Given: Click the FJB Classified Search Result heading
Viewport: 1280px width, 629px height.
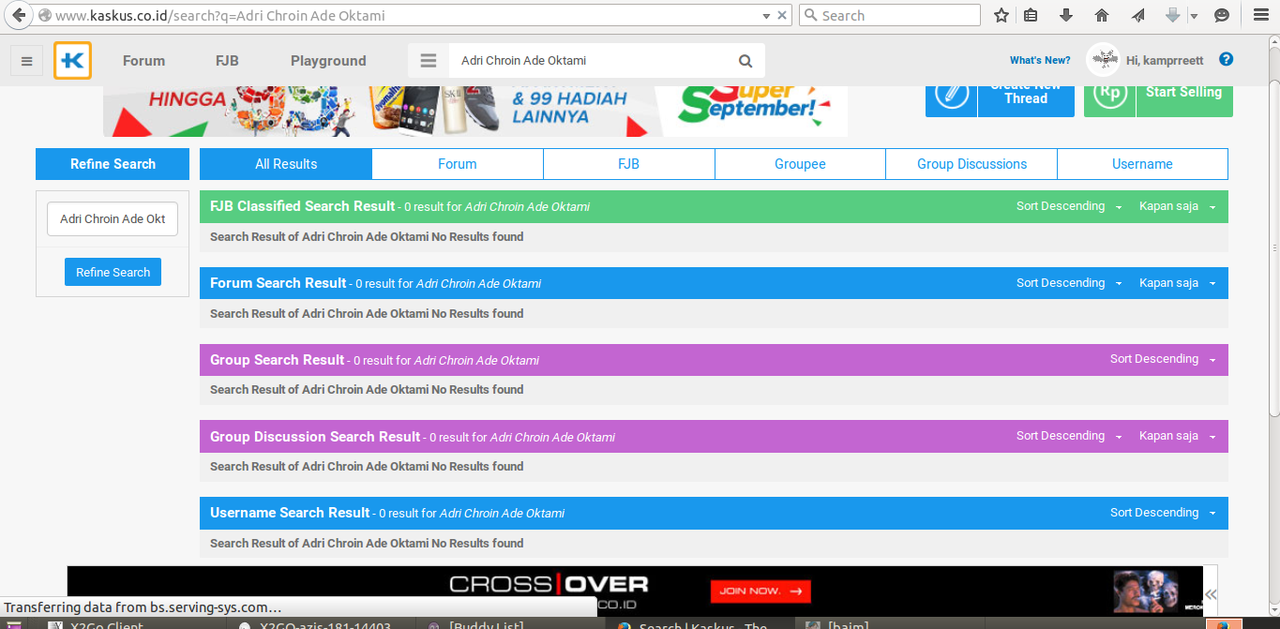Looking at the screenshot, I should pos(303,206).
